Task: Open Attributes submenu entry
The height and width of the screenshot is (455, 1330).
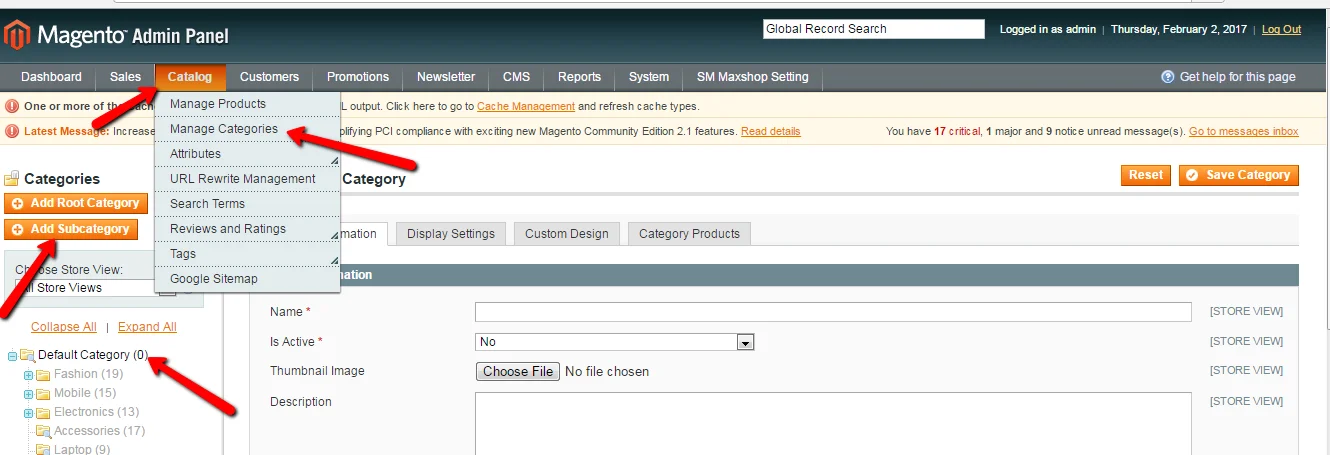Action: (x=247, y=154)
